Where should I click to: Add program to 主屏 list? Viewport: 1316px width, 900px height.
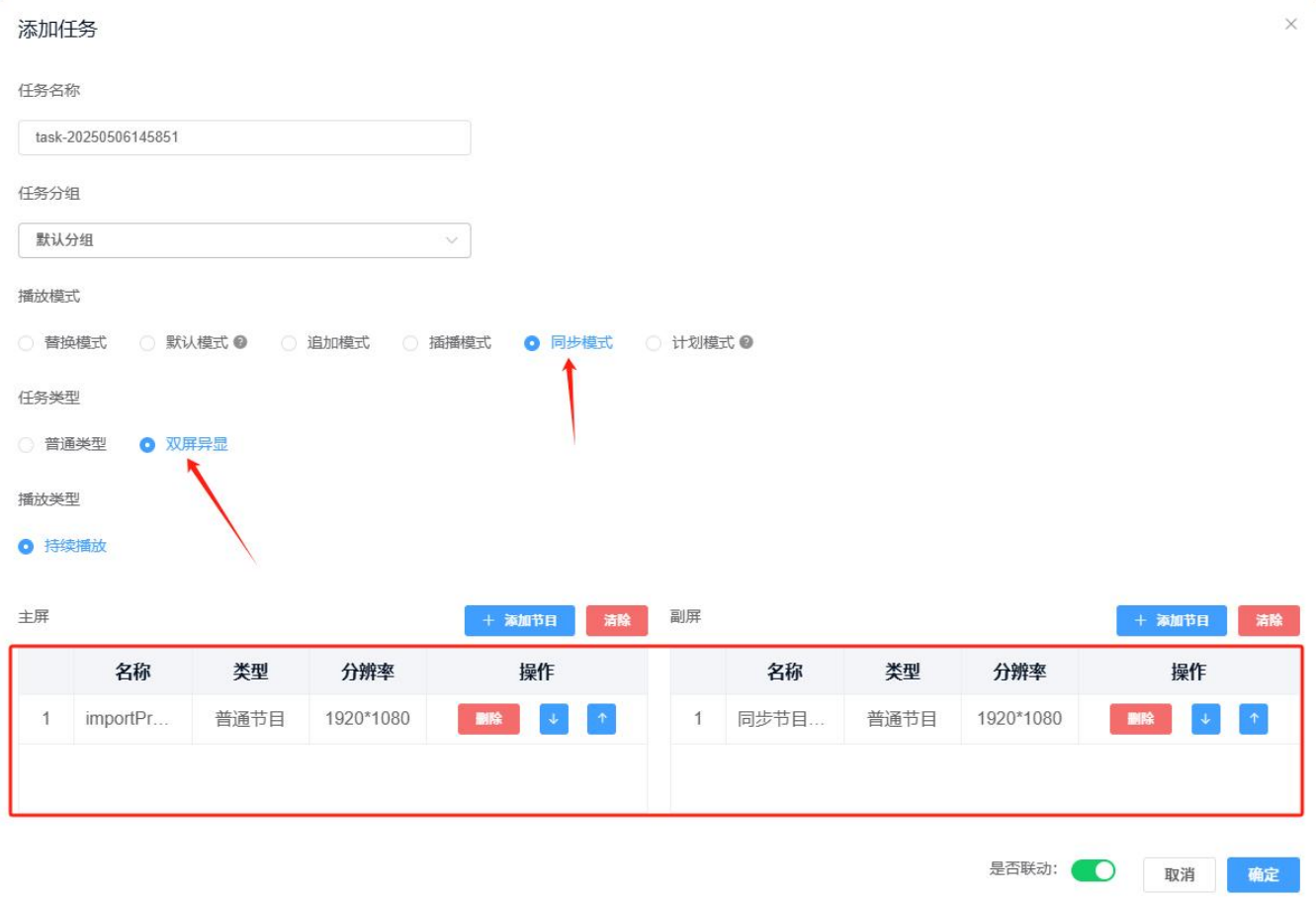pos(519,620)
